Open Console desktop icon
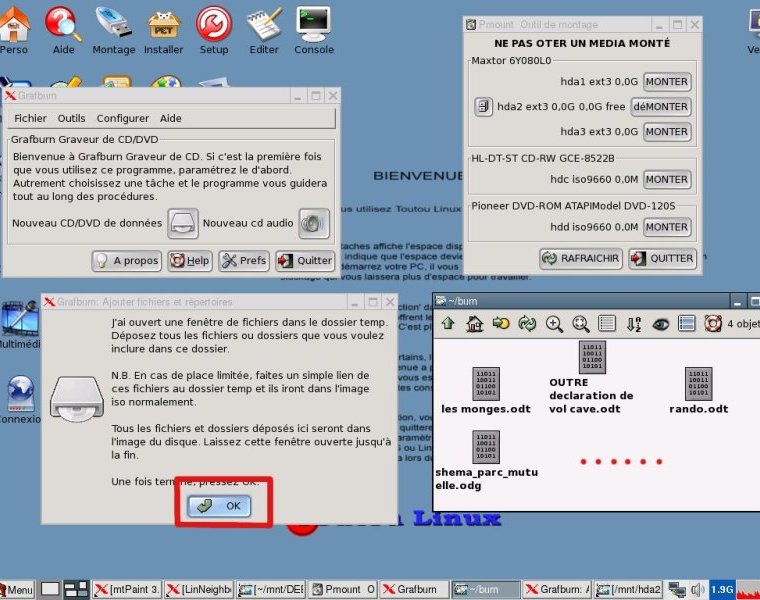 coord(314,29)
